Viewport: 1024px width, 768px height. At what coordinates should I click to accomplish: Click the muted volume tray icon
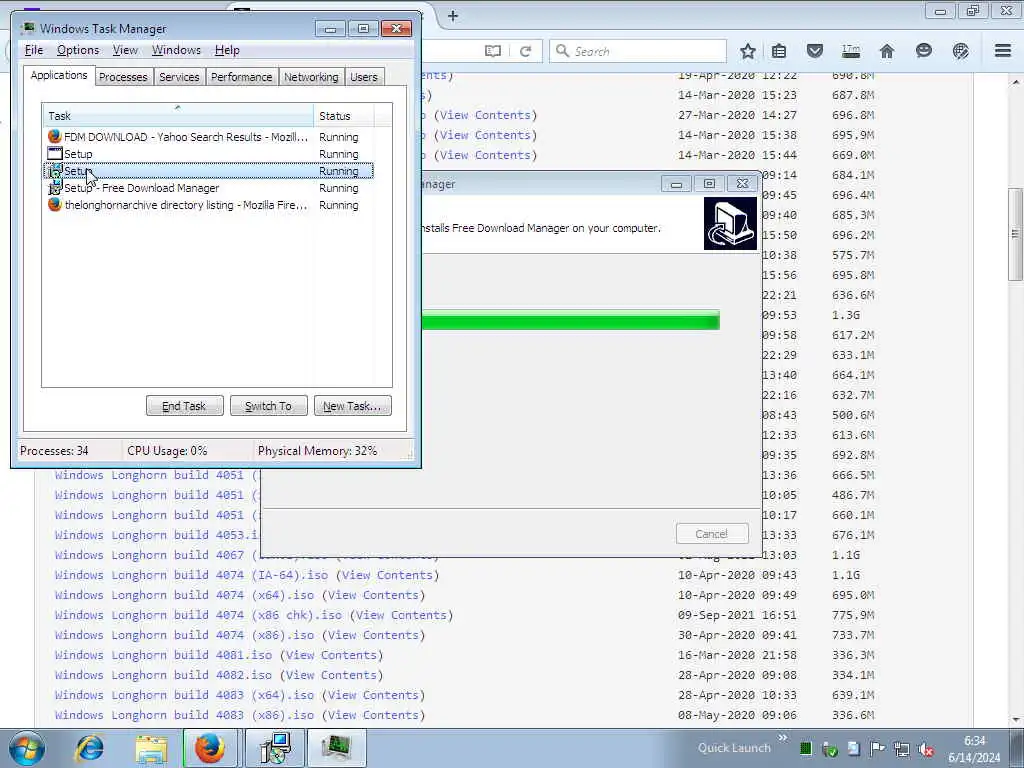(x=925, y=749)
